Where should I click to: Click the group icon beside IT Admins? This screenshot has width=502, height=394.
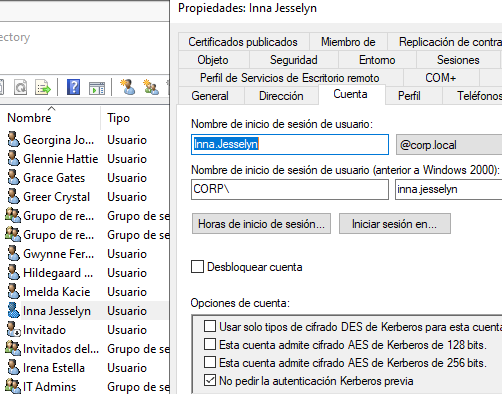(13, 386)
